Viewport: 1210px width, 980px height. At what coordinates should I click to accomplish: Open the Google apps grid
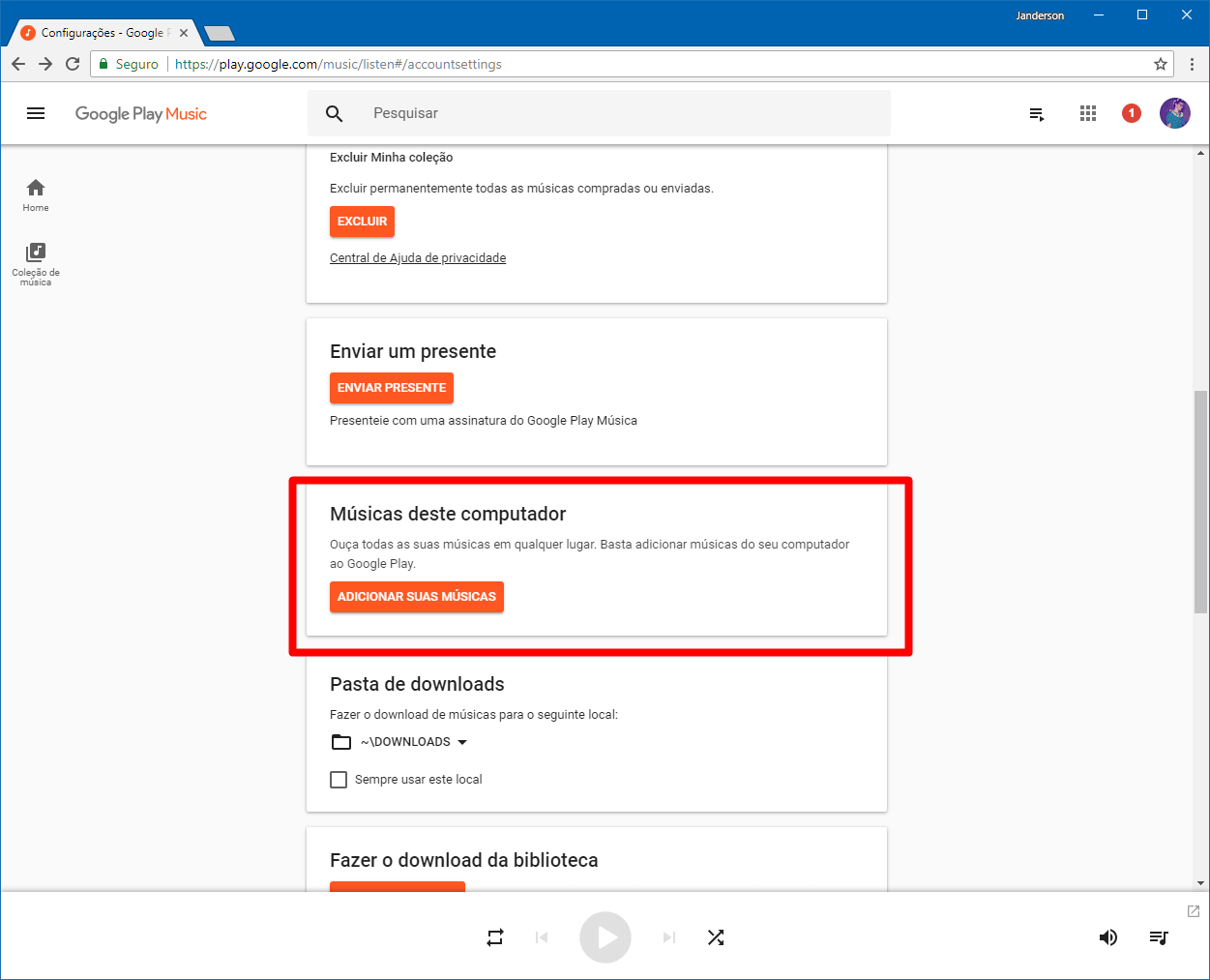(x=1087, y=113)
